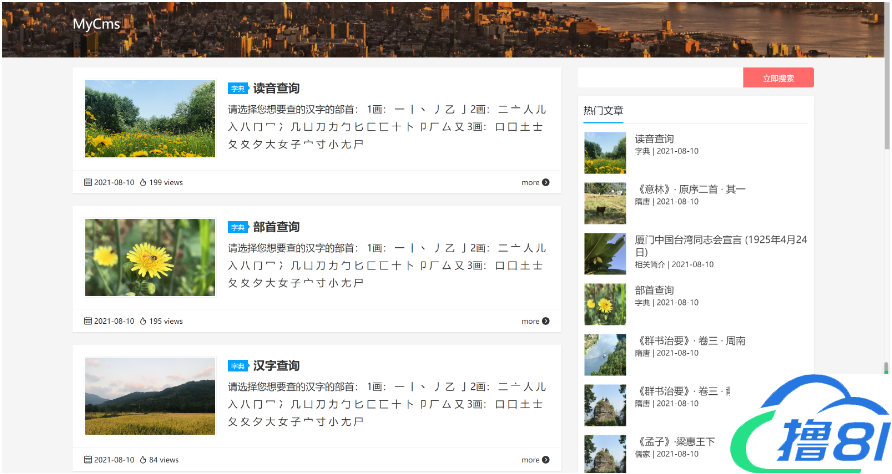
Task: Click inside the search text field
Action: 660,78
